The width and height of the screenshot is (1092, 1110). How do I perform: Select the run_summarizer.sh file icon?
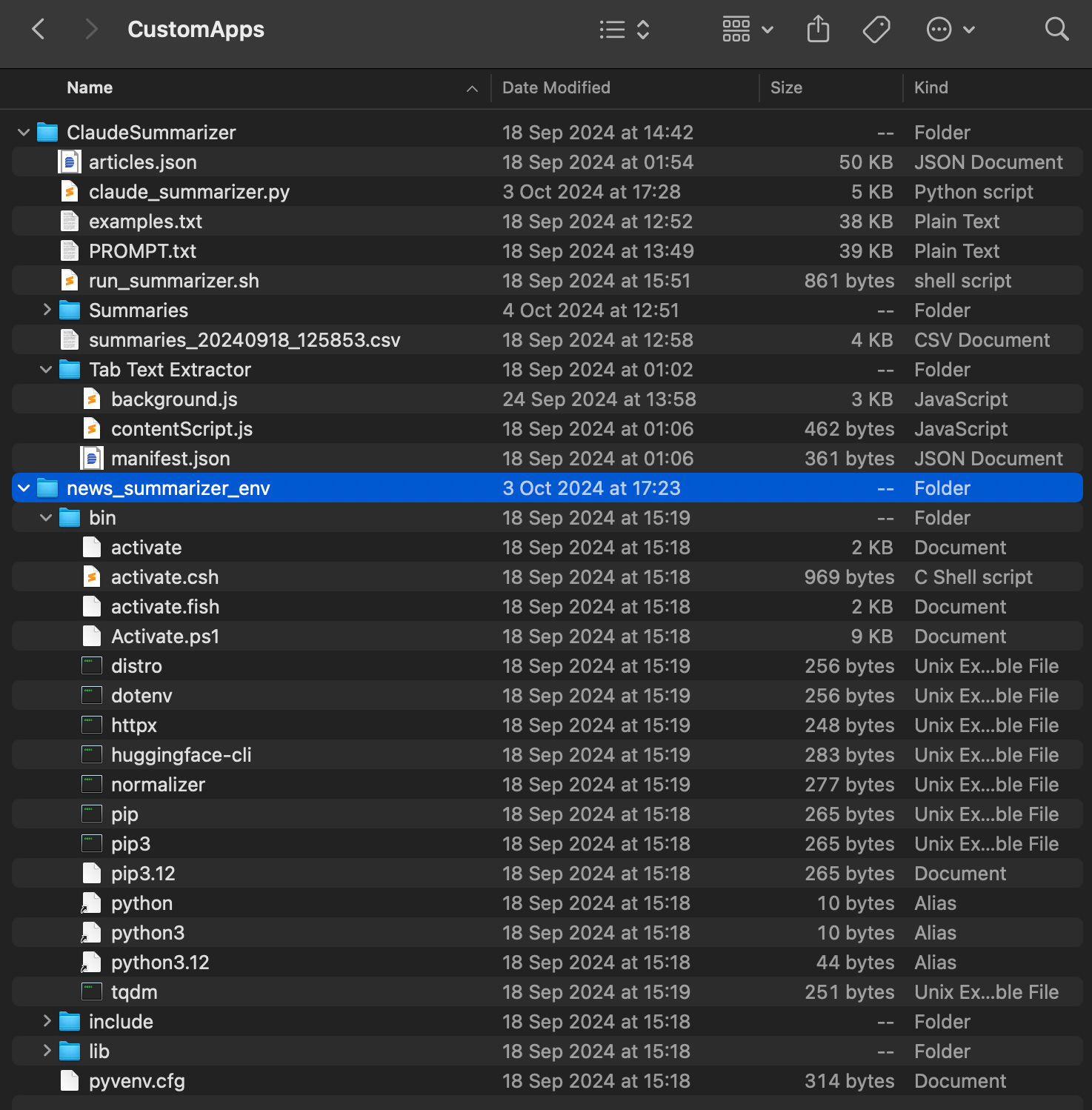[70, 281]
